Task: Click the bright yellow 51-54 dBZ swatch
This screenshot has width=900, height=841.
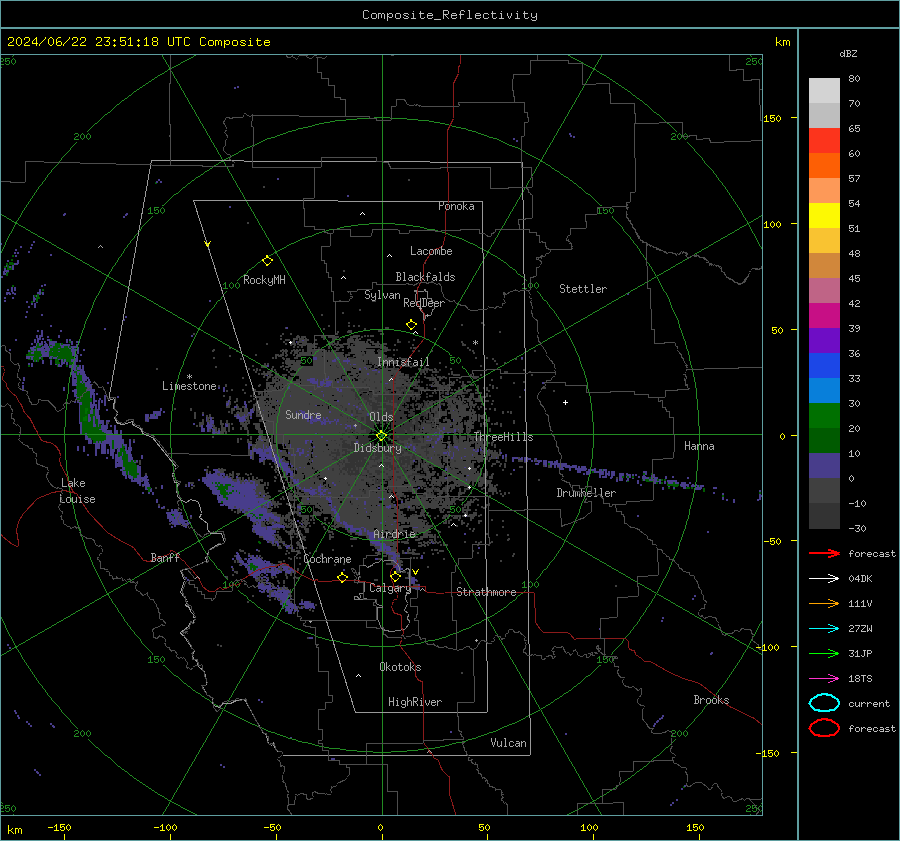Action: tap(824, 215)
